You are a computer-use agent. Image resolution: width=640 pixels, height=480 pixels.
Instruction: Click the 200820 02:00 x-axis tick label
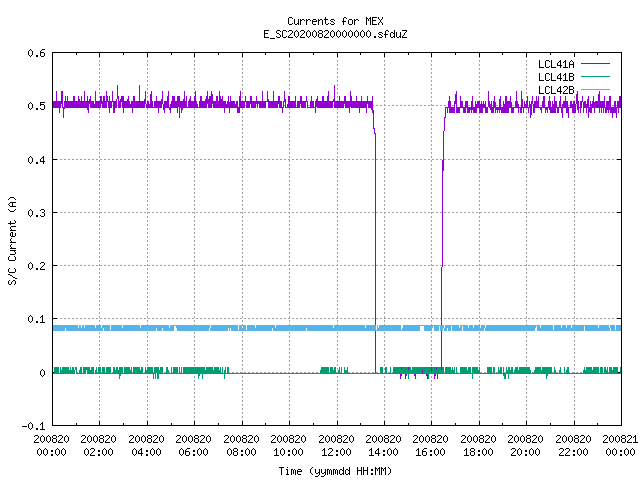click(x=98, y=446)
